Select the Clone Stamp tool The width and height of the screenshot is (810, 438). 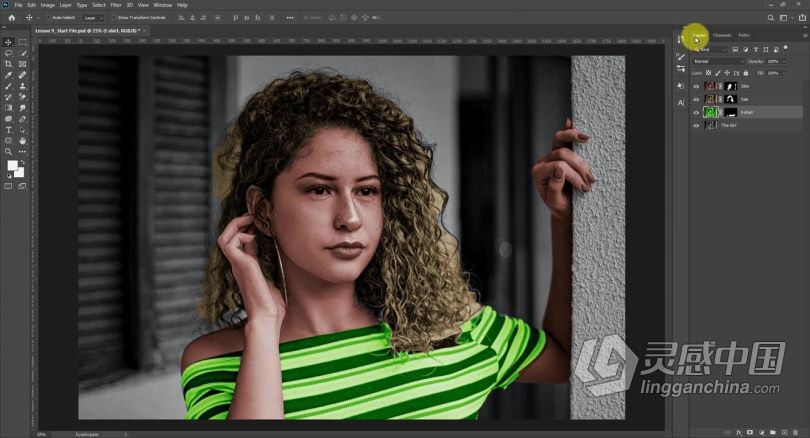(x=22, y=86)
